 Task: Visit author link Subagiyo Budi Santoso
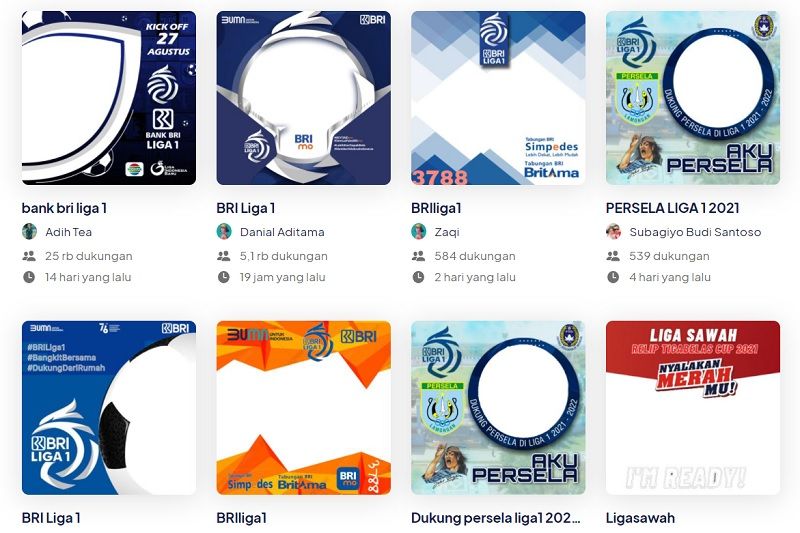695,232
